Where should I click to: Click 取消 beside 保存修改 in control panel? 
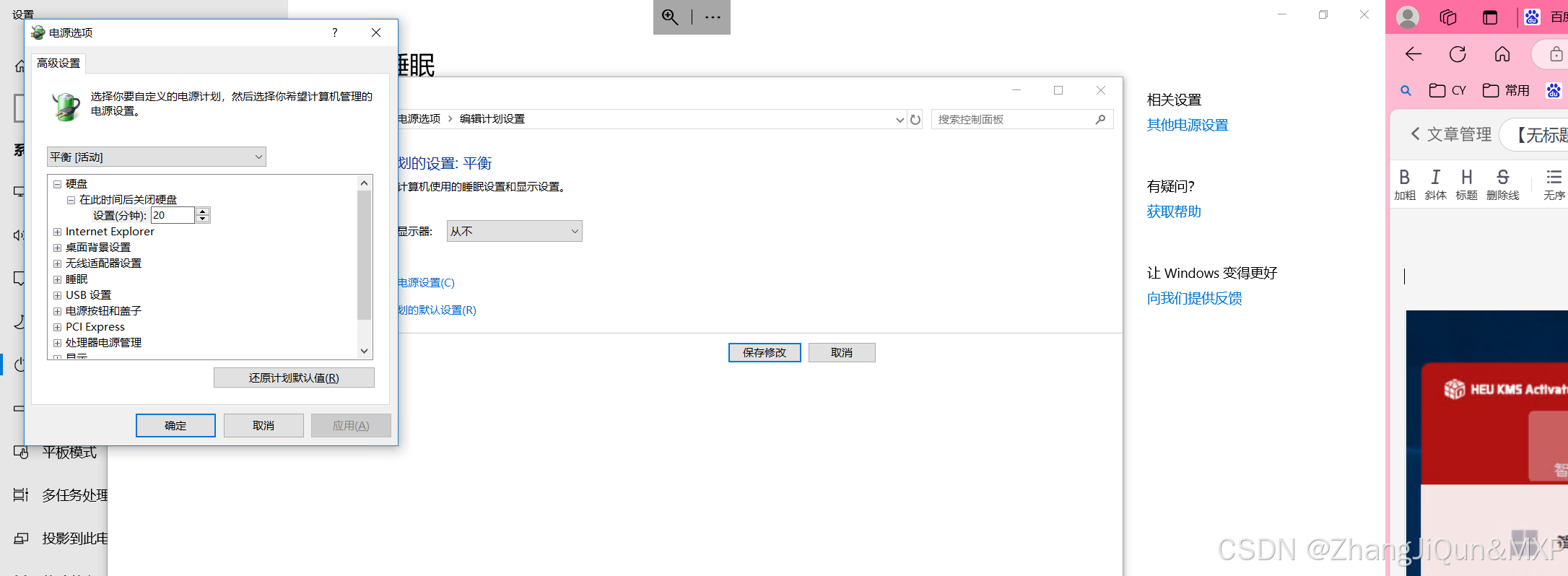click(842, 352)
